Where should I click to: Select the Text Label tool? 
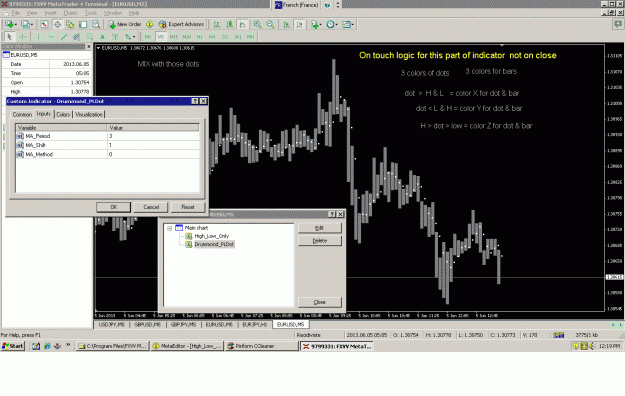[115, 37]
